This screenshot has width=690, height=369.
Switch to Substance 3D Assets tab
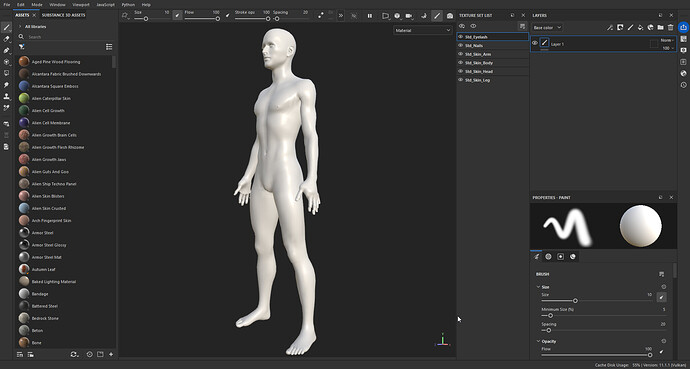pyautogui.click(x=64, y=15)
